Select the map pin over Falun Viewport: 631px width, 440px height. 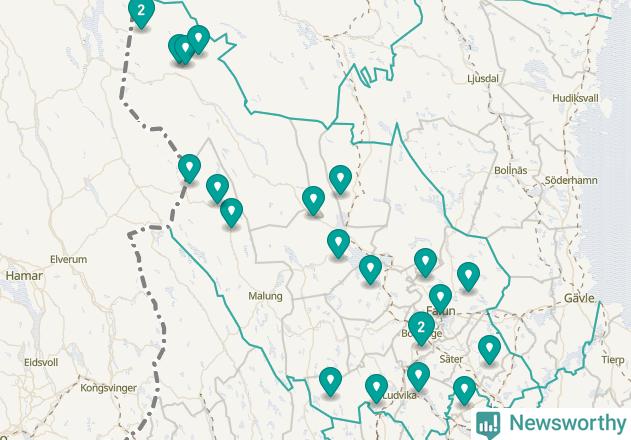440,298
